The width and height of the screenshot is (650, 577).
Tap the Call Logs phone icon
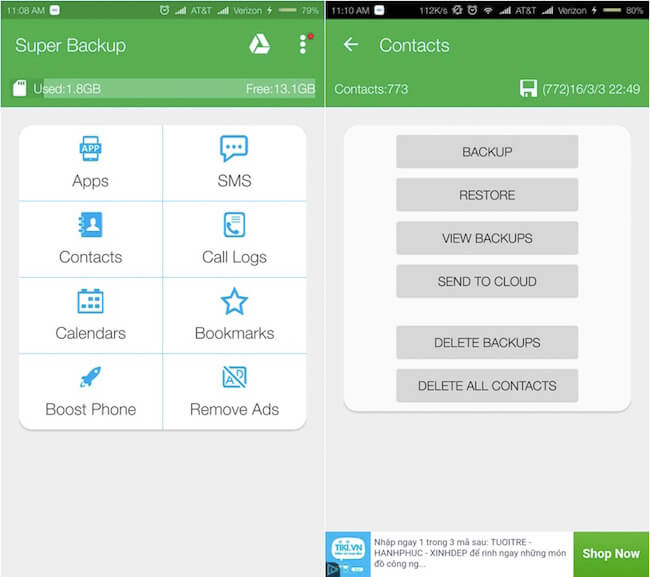(x=234, y=225)
